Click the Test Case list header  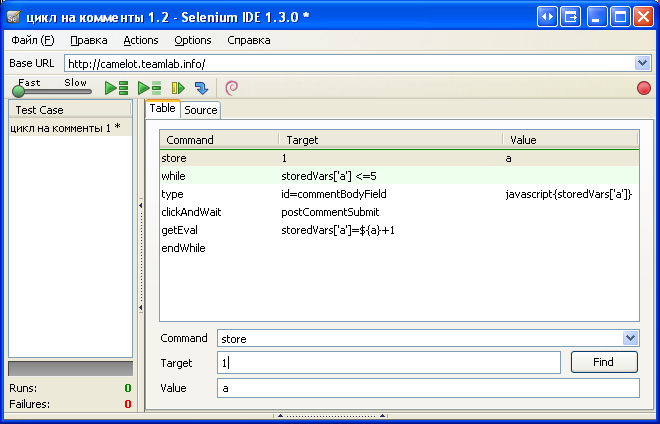(x=70, y=110)
